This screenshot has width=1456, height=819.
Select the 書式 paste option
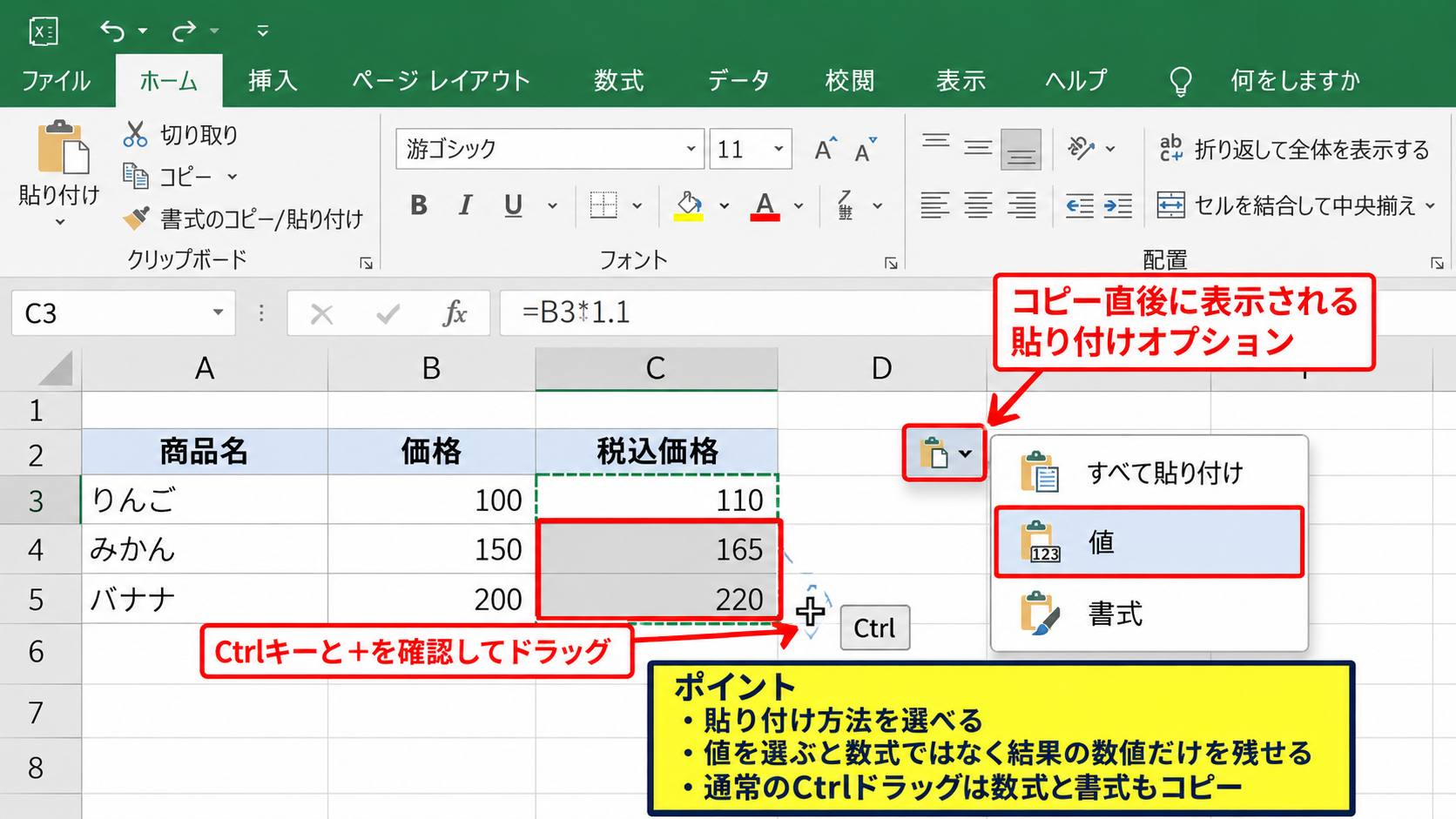pyautogui.click(x=1149, y=614)
